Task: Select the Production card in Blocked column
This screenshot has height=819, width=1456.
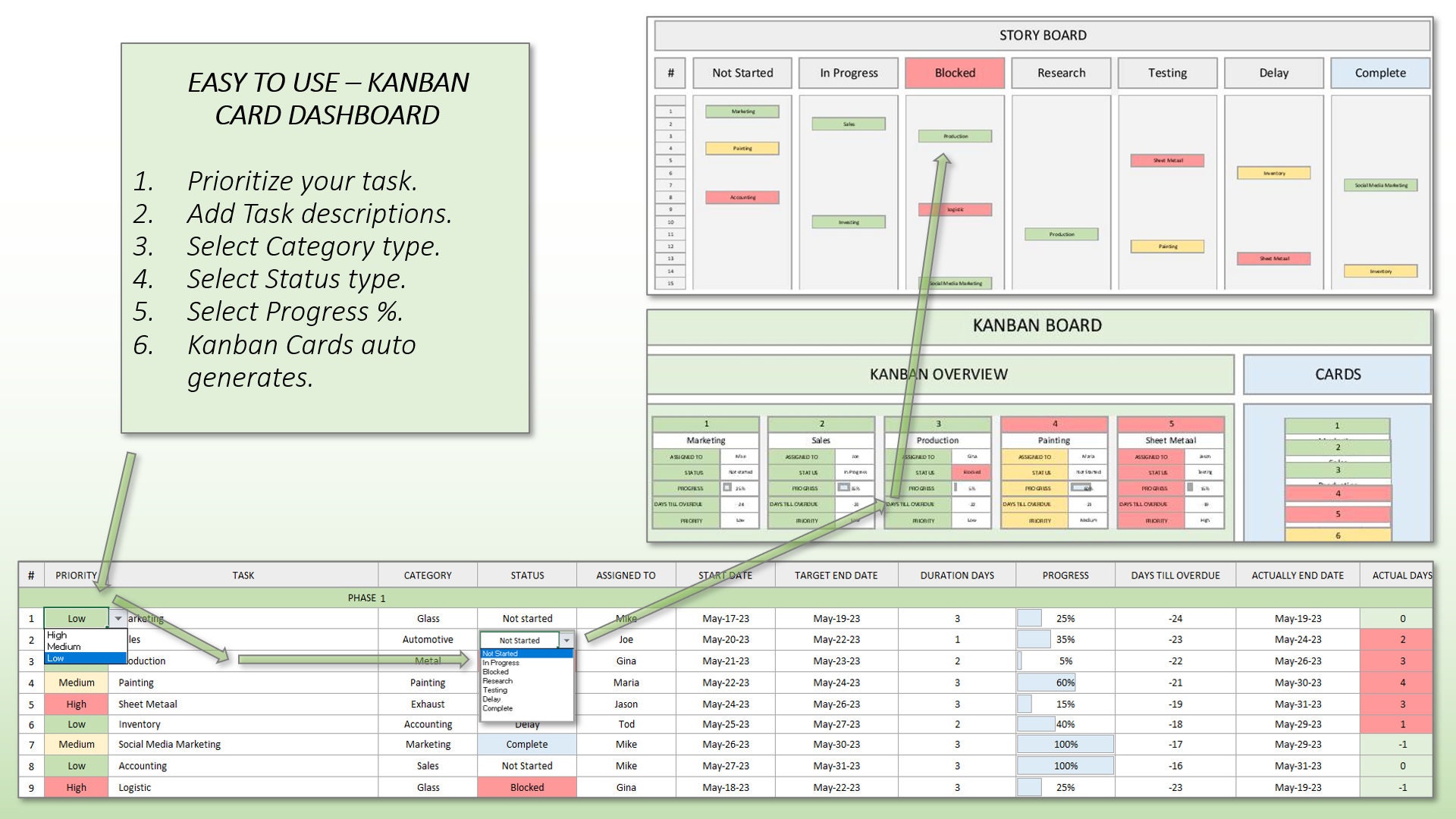Action: pyautogui.click(x=955, y=136)
